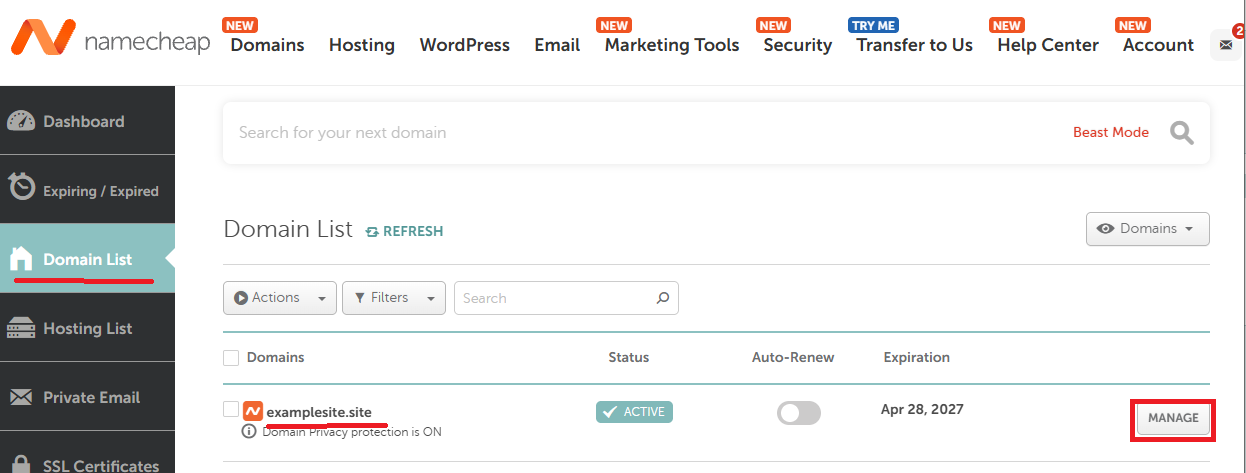Open the WordPress menu
Image resolution: width=1246 pixels, height=473 pixels.
(x=464, y=45)
